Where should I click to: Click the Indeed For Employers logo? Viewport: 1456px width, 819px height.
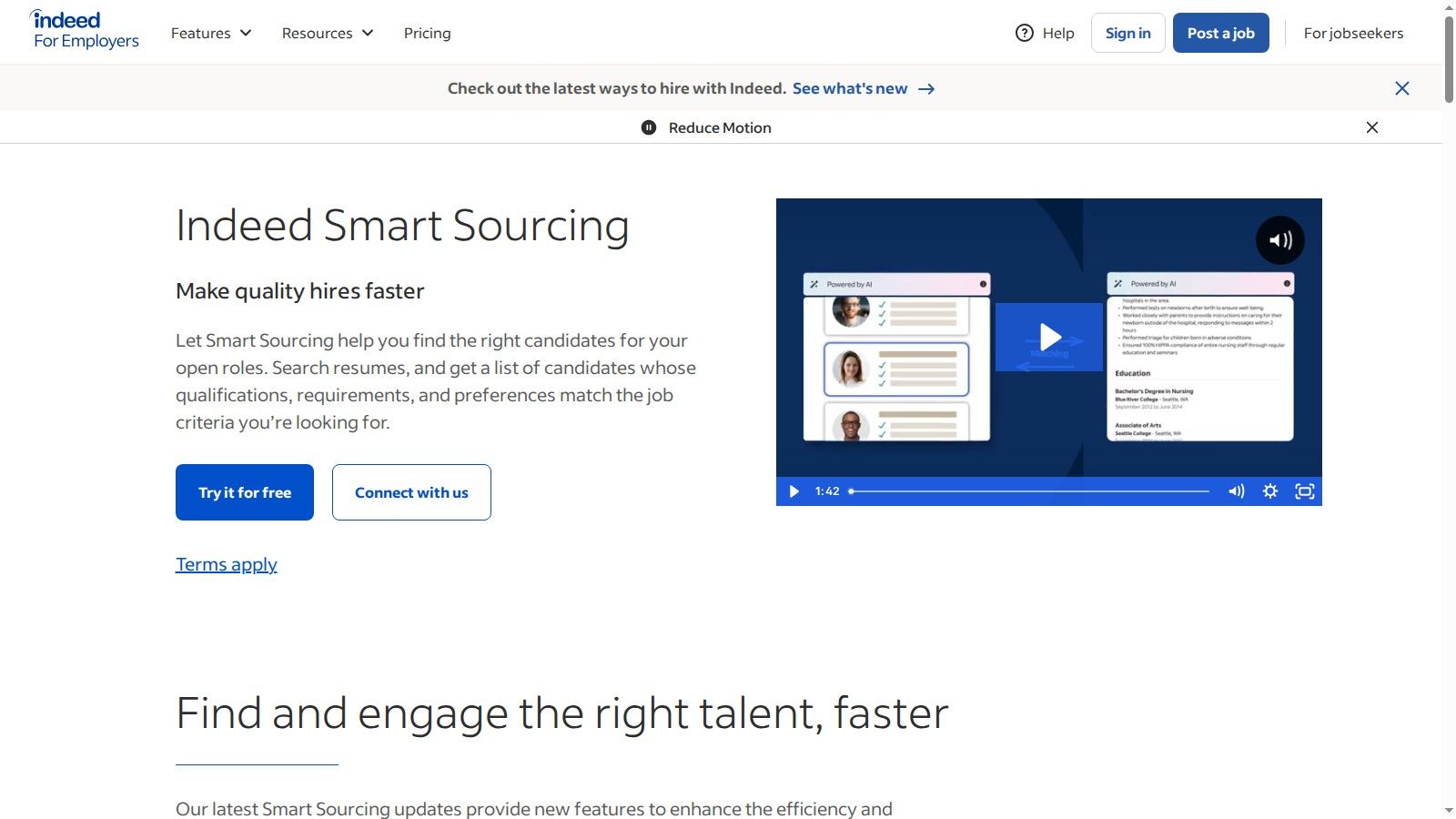pos(84,30)
